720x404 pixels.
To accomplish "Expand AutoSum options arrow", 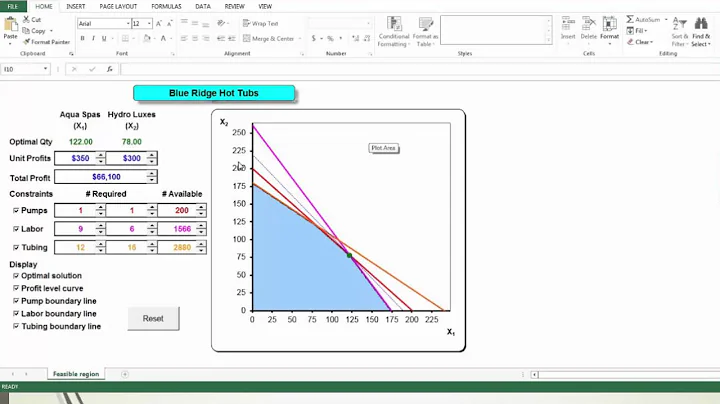I will click(x=666, y=19).
